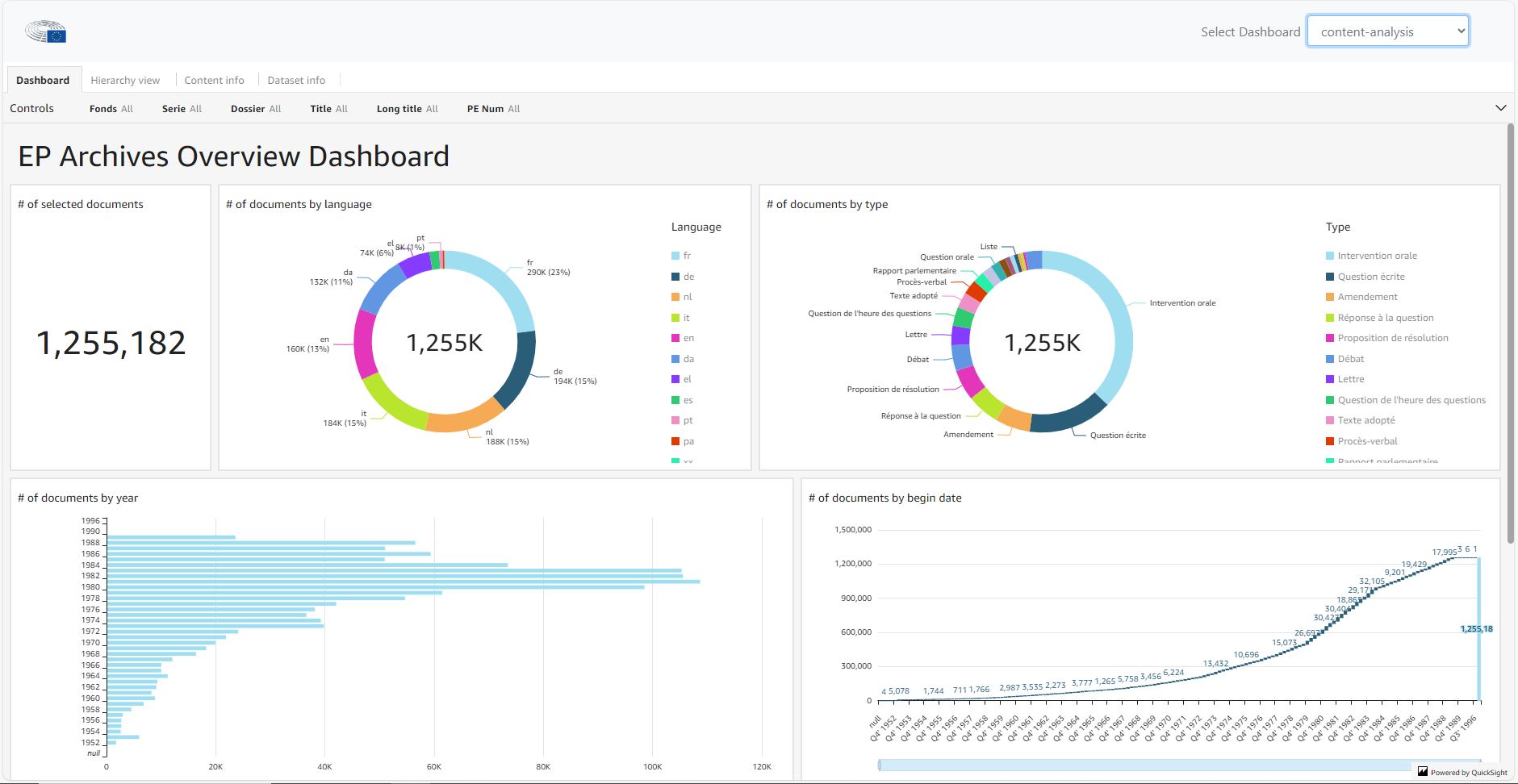Click Question de l'heure des questions legend swatch
This screenshot has height=784, width=1518.
[x=1330, y=400]
